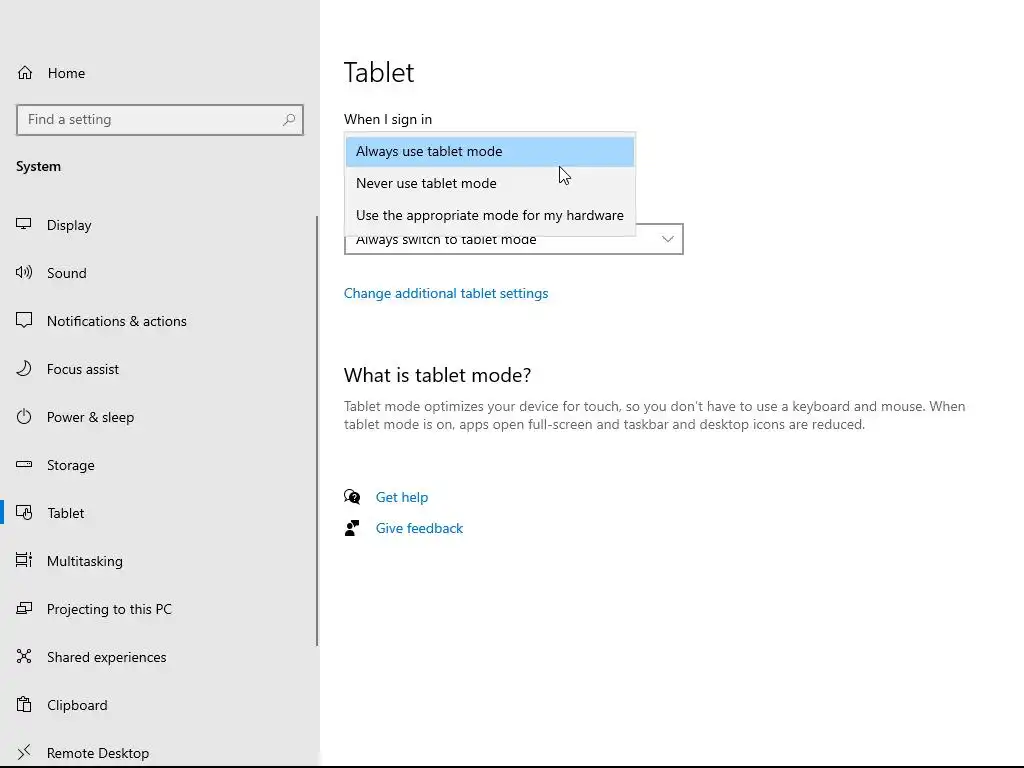Expand the "Always switch to tablet mode" dropdown arrow
Screen dimensions: 1024x768
point(668,240)
